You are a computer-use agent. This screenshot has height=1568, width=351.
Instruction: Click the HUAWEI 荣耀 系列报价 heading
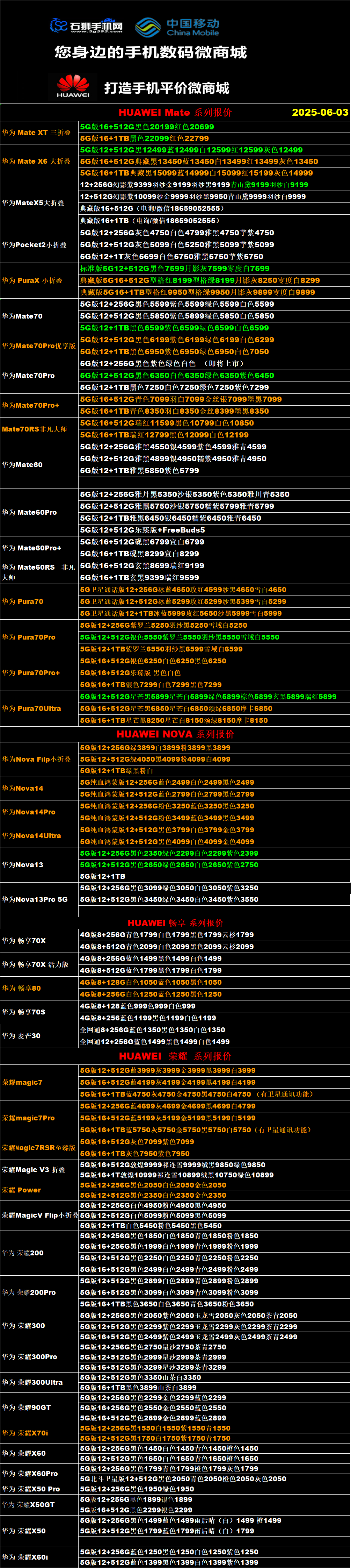pos(175,1056)
